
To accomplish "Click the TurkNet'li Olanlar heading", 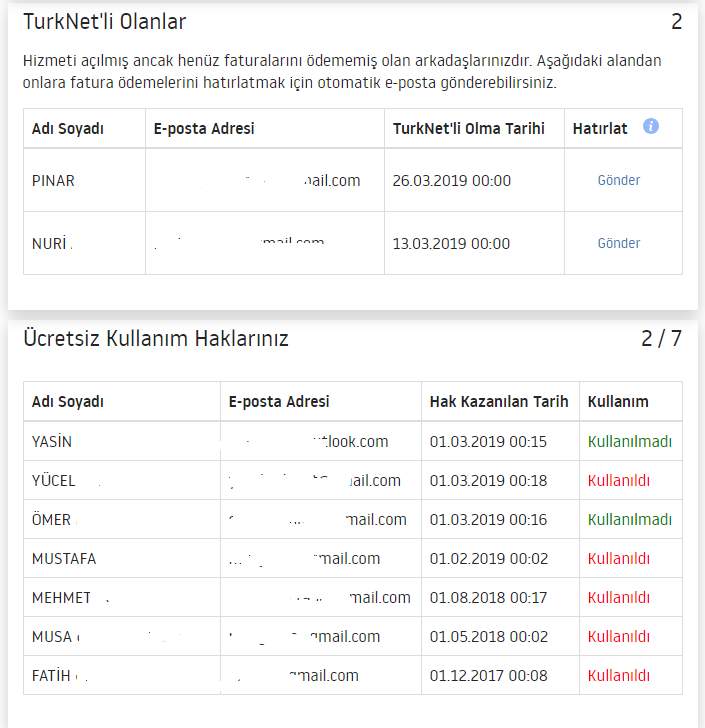I will point(104,22).
